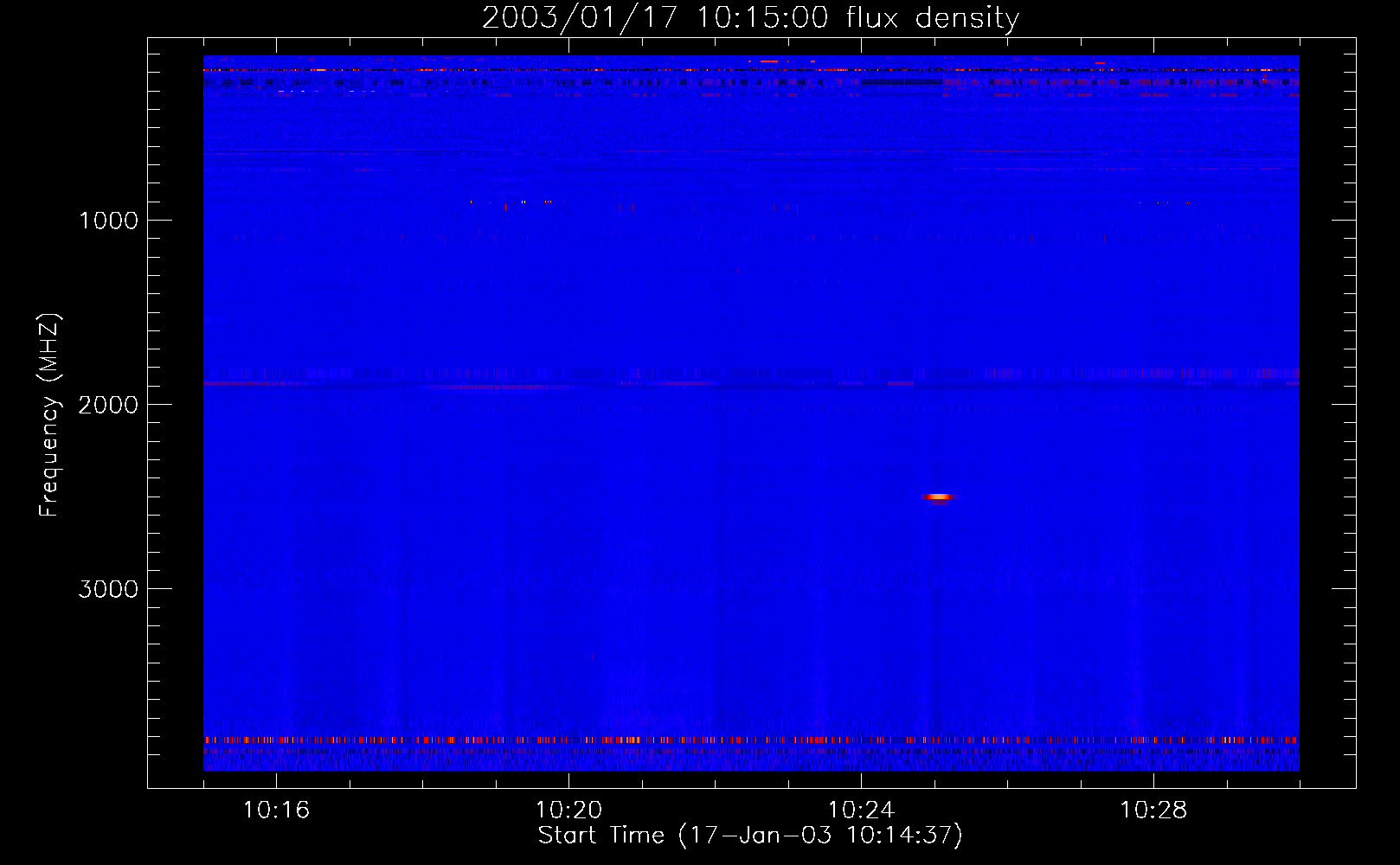1400x865 pixels.
Task: Click the 10:24 time tick label
Action: (x=861, y=811)
